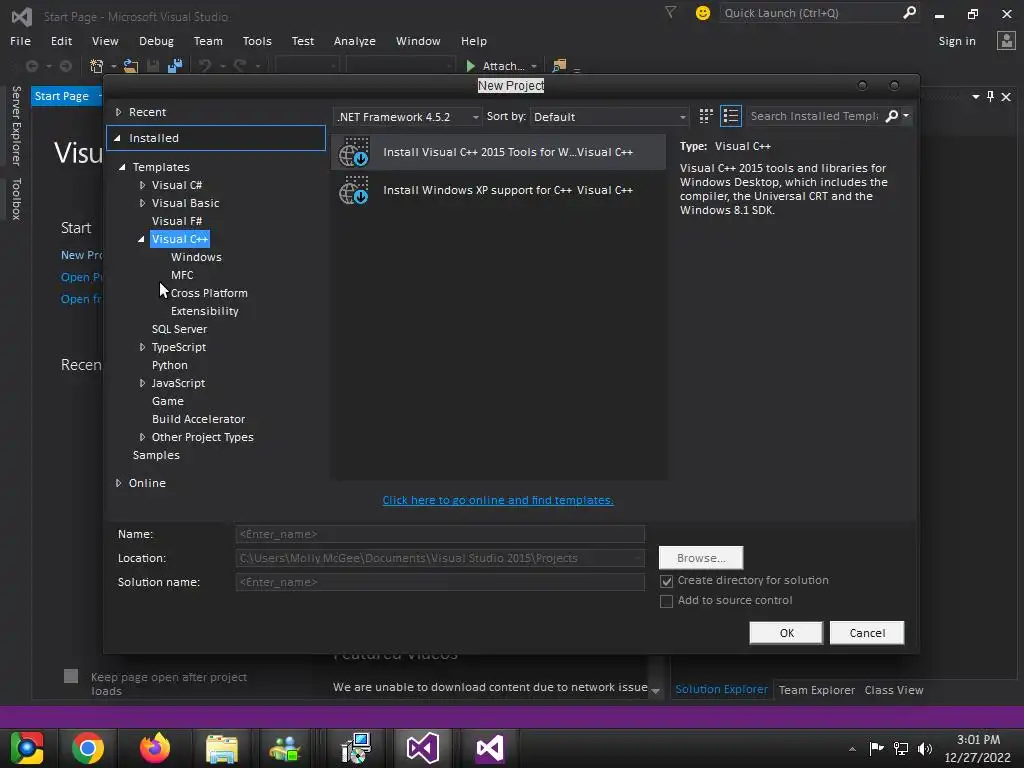The width and height of the screenshot is (1024, 768).
Task: Click the Windows Live Messenger taskbar icon
Action: (285, 748)
